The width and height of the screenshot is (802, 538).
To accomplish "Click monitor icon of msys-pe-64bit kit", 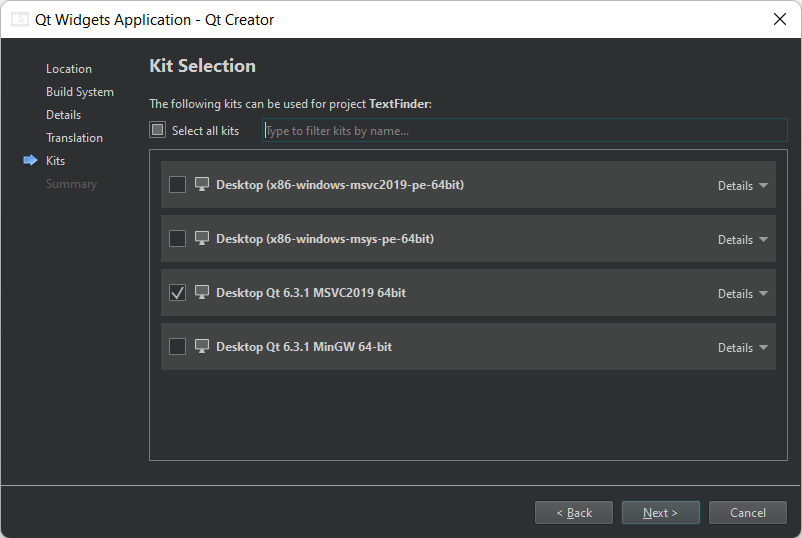I will click(202, 239).
